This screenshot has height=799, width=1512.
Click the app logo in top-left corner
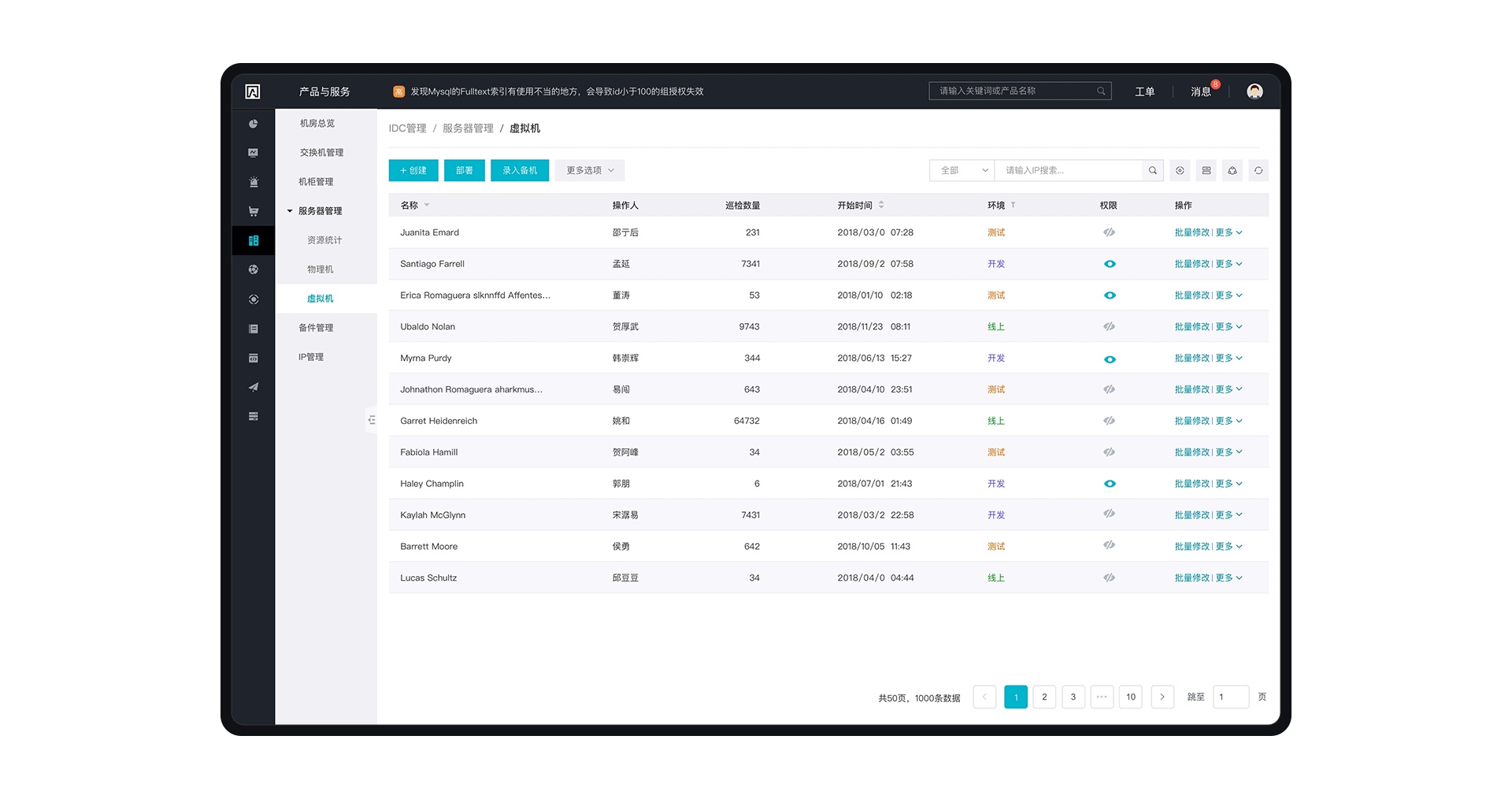[253, 91]
